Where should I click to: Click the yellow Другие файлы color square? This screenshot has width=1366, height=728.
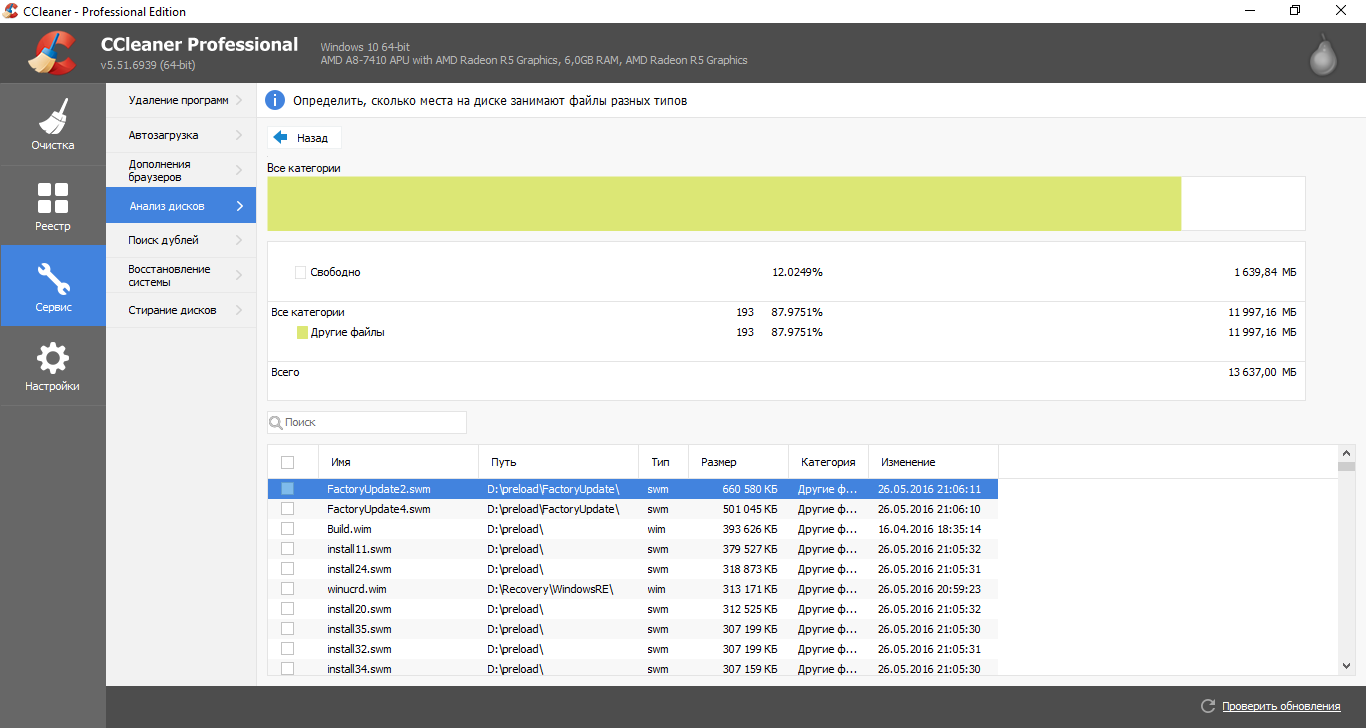click(302, 332)
